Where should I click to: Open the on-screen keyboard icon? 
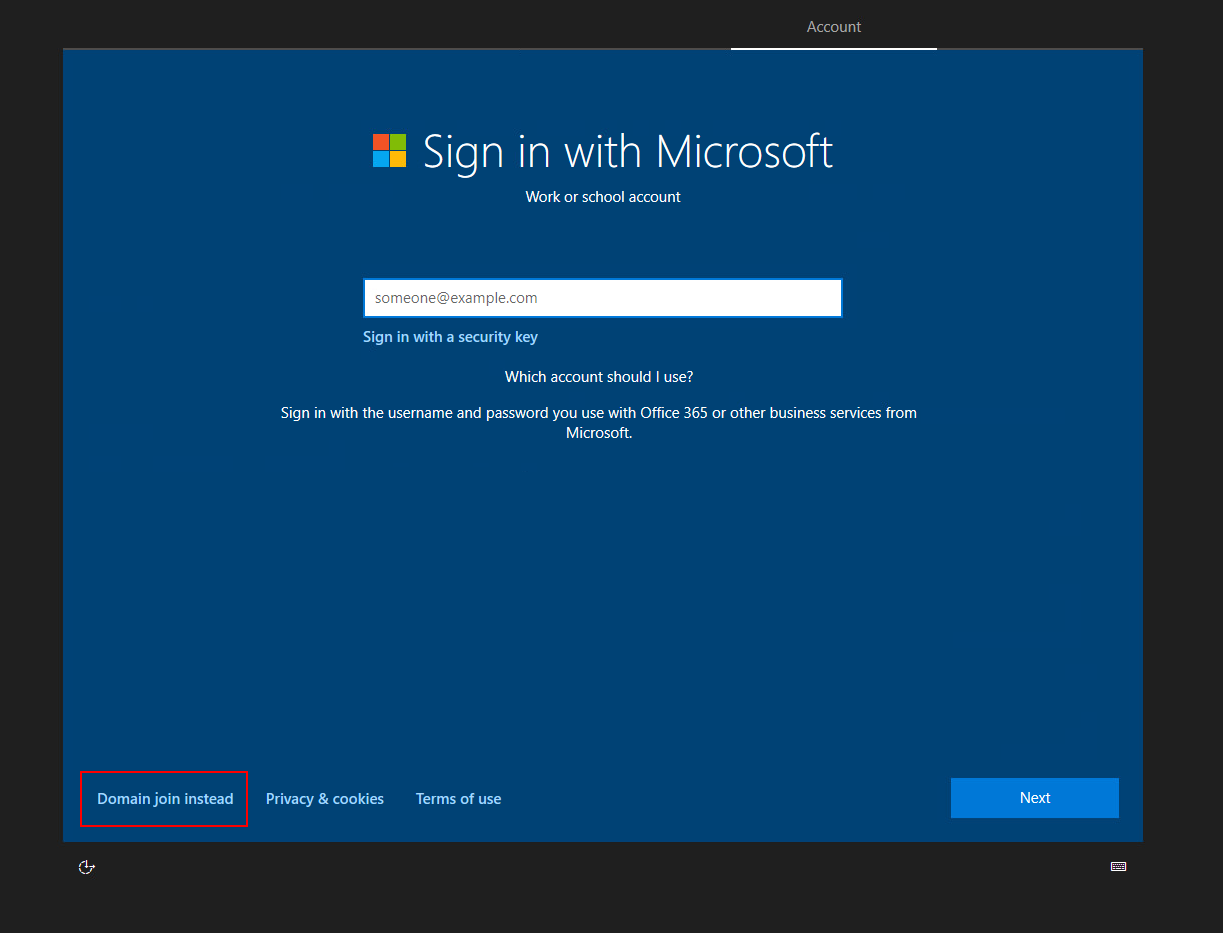click(1118, 867)
